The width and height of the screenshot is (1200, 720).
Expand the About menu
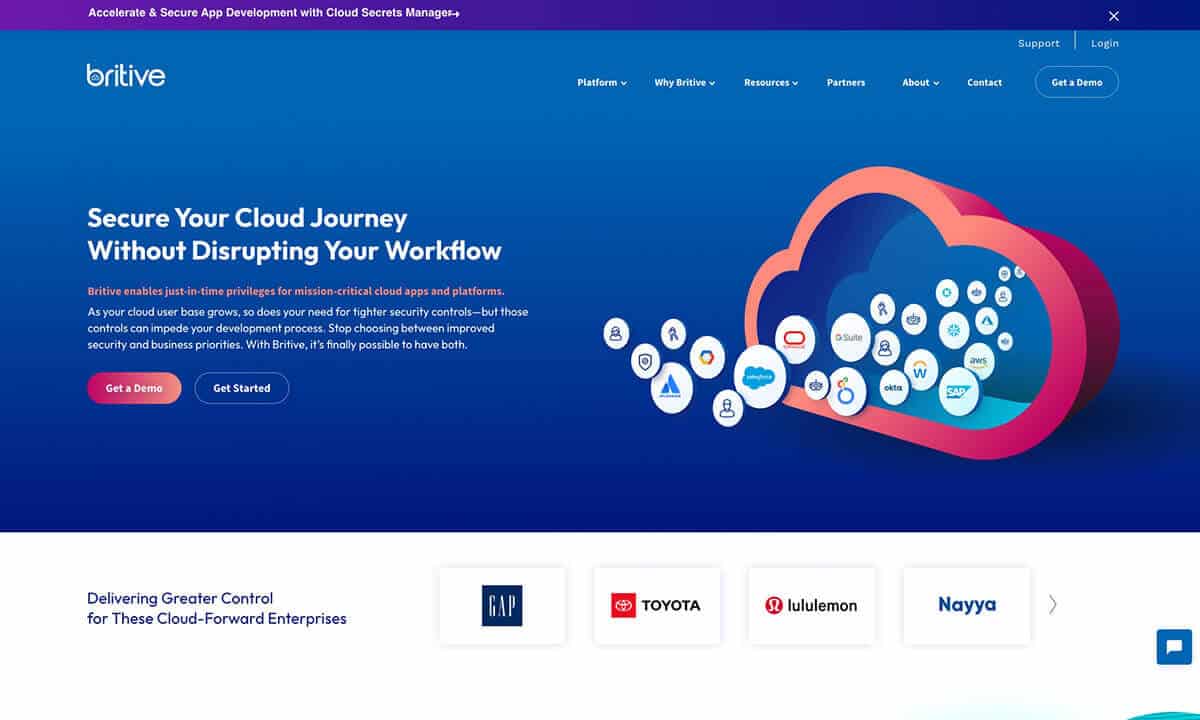(921, 83)
